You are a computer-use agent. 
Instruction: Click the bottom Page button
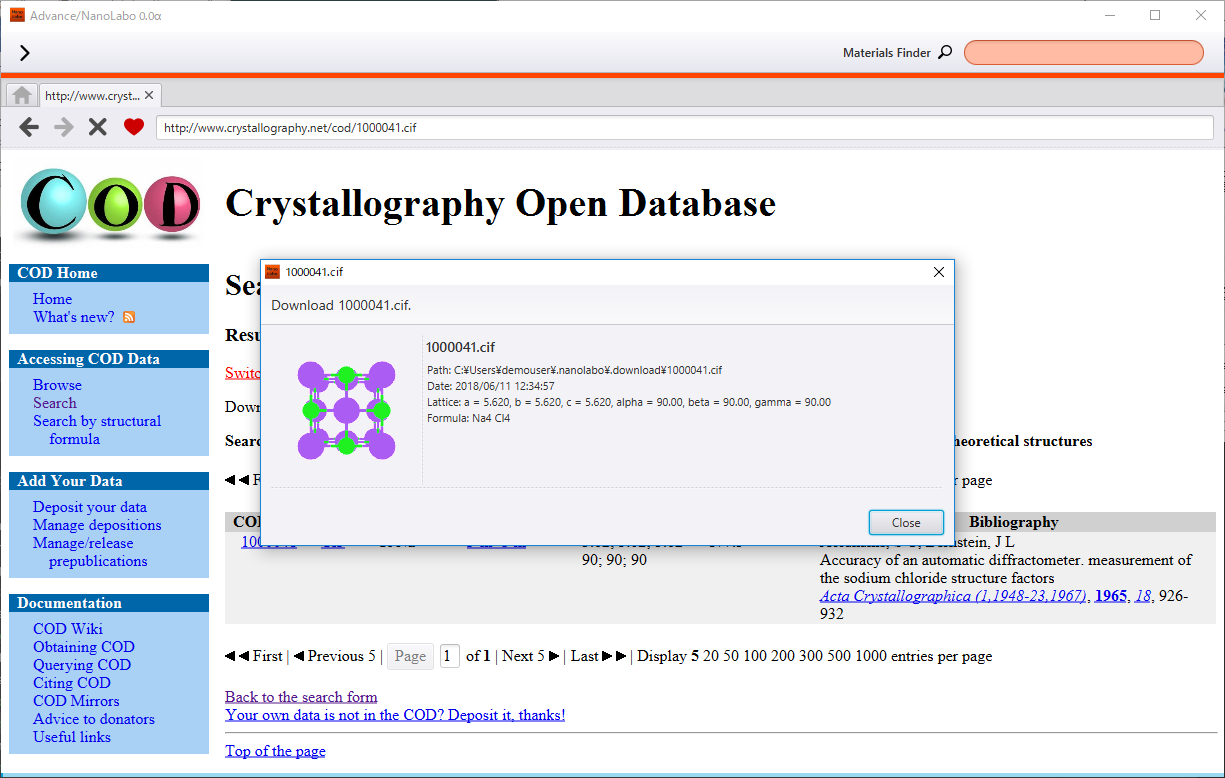click(x=410, y=656)
